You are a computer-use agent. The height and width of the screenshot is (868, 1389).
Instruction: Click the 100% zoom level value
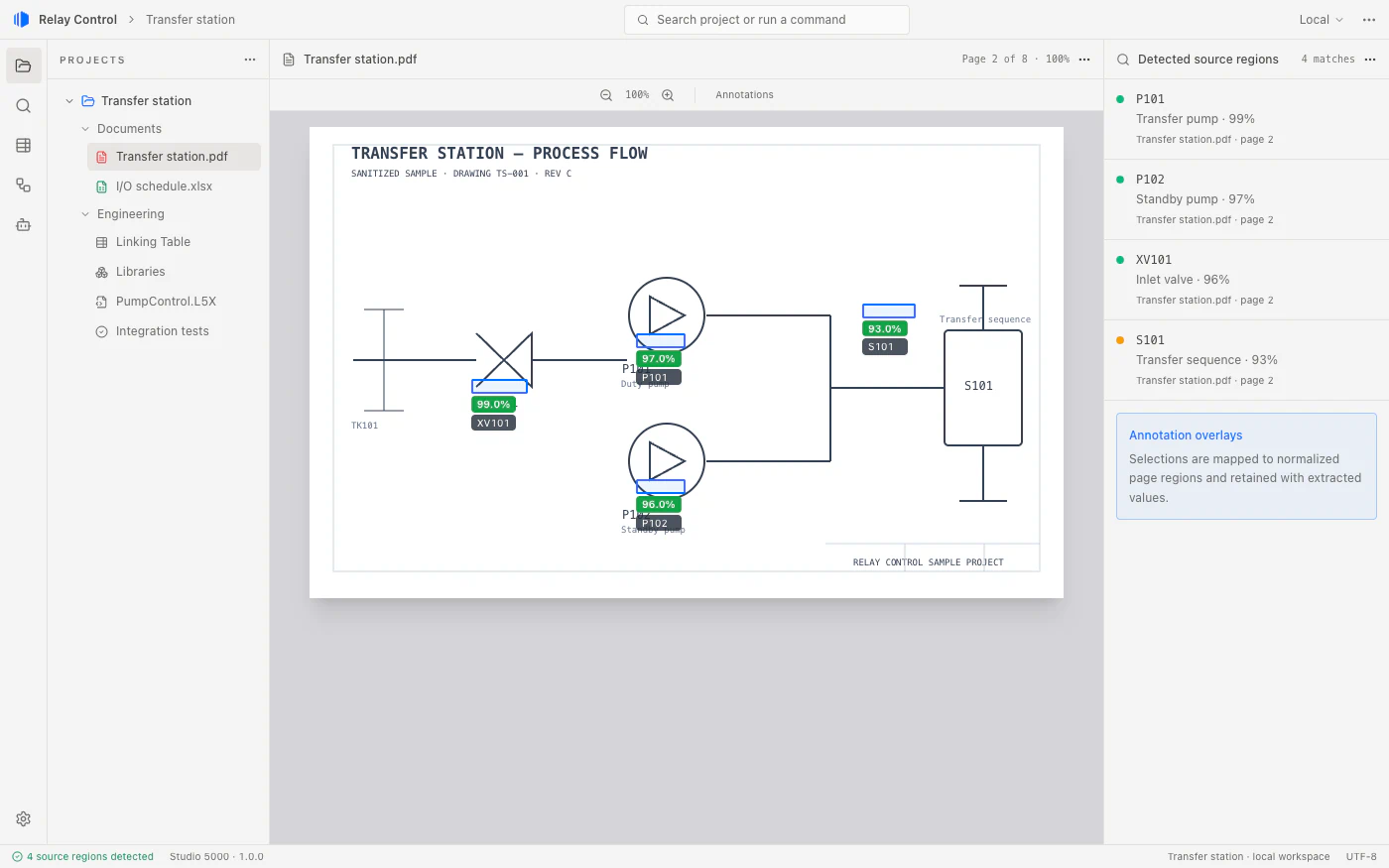tap(637, 95)
